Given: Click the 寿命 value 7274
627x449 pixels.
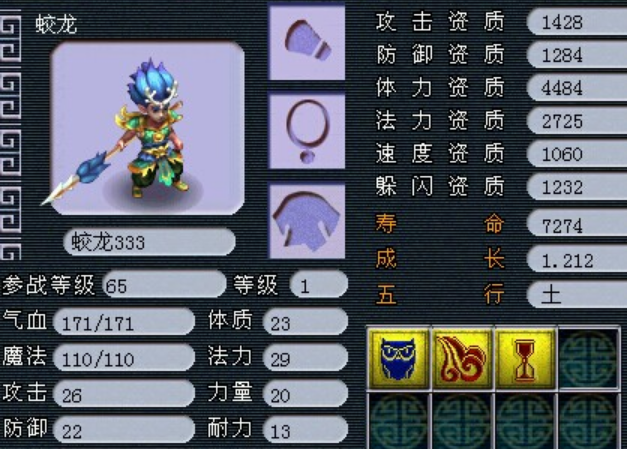Looking at the screenshot, I should [577, 225].
